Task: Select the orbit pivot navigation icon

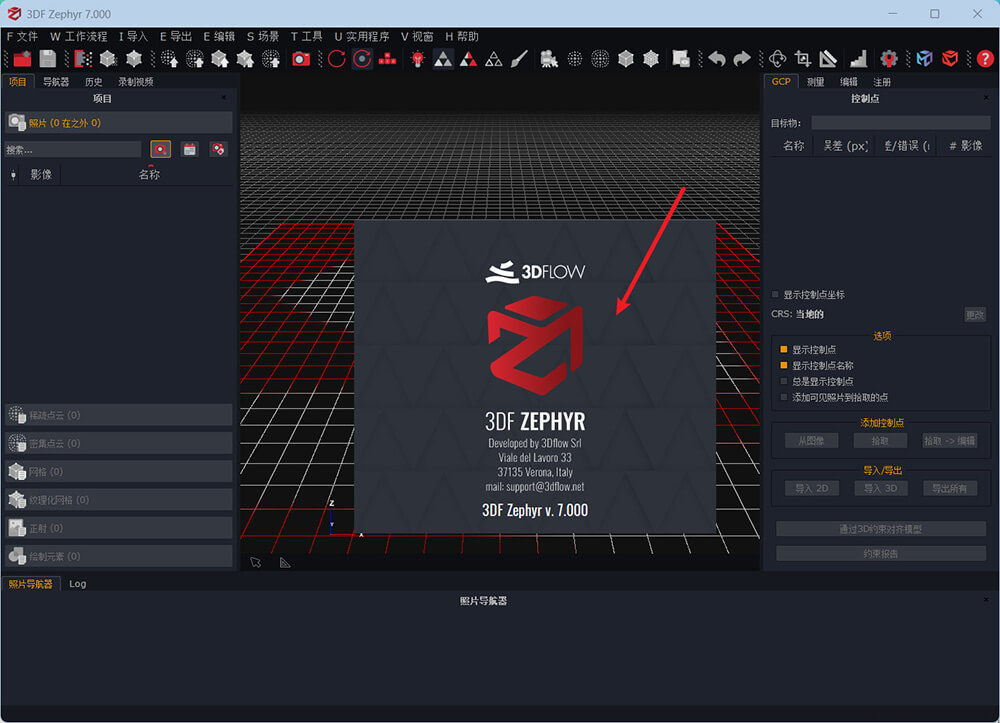Action: tap(362, 59)
